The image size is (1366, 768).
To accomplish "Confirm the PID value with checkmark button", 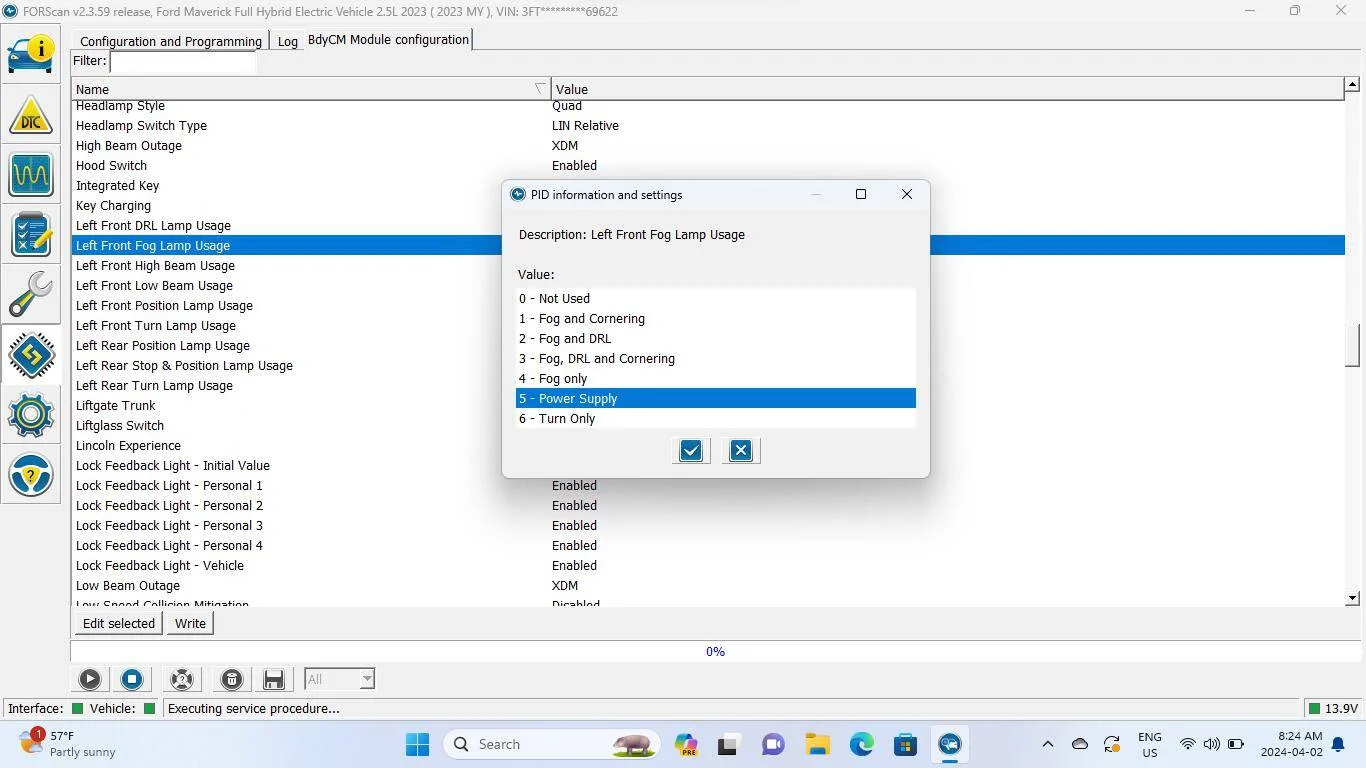I will (x=691, y=450).
